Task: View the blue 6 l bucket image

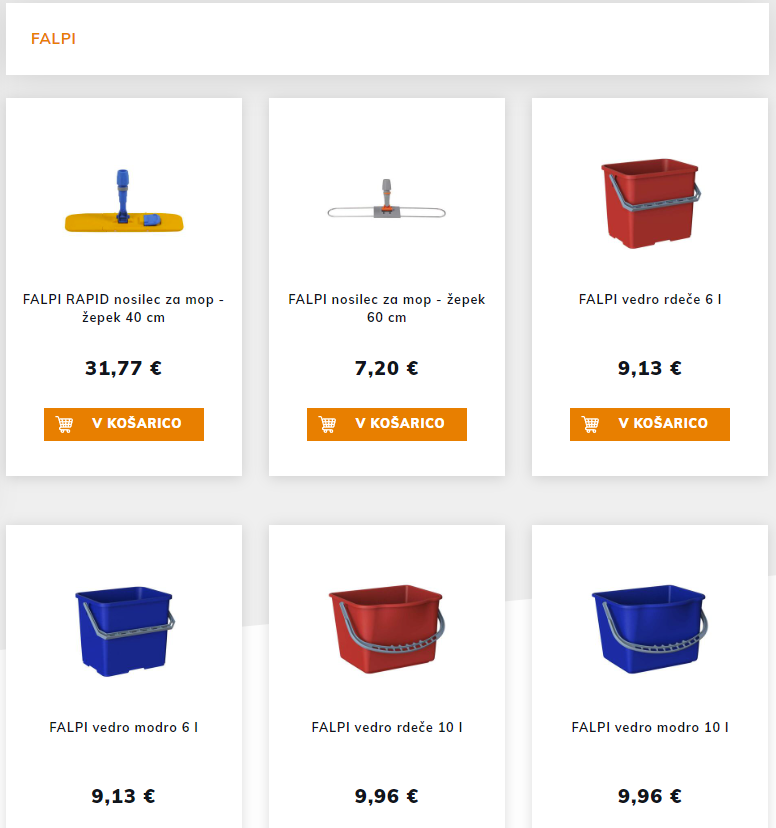Action: pos(125,631)
